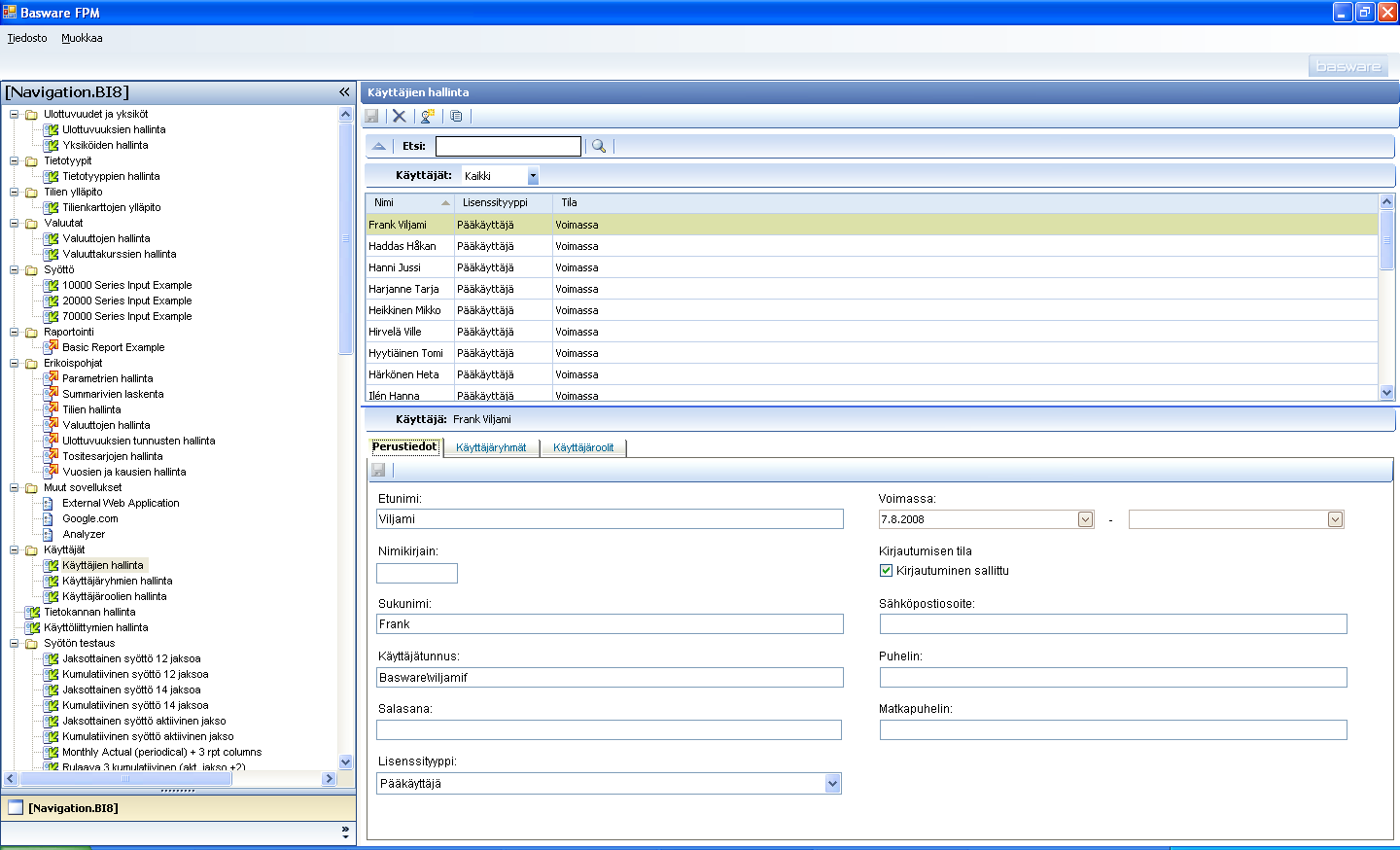Click the Puhelin text field
1400x850 pixels.
[1113, 677]
